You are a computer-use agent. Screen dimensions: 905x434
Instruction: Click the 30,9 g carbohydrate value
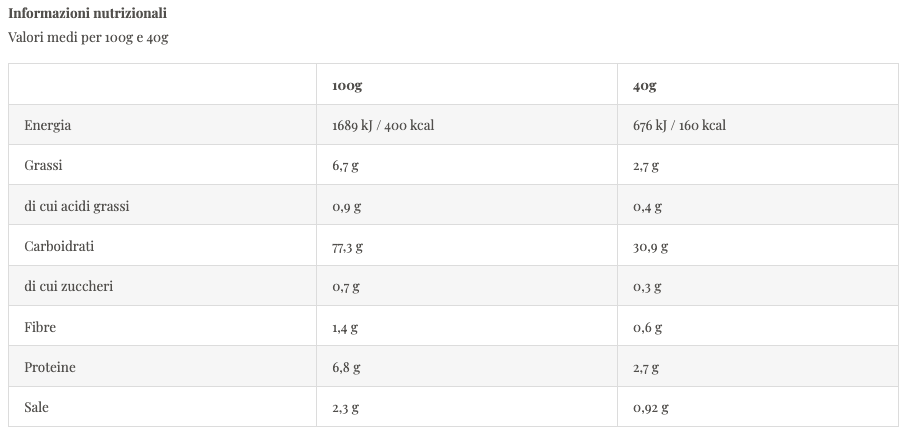point(650,246)
